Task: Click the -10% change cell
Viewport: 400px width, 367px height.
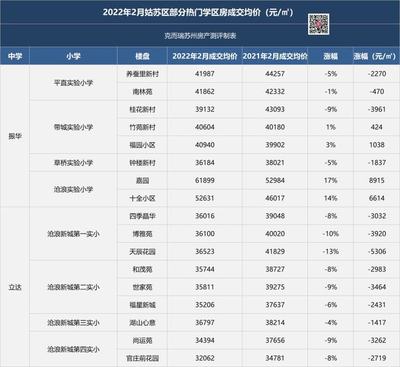Action: [331, 234]
